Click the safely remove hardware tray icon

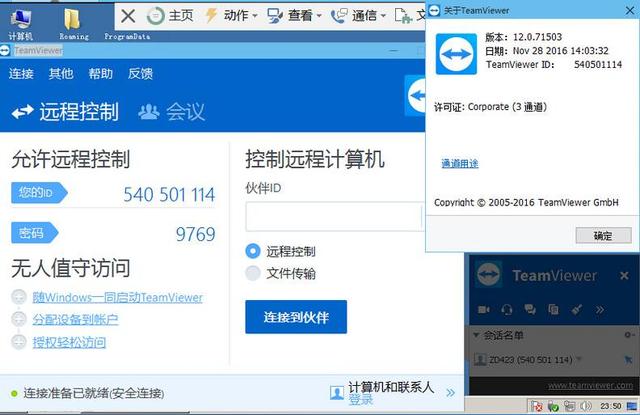pos(553,406)
